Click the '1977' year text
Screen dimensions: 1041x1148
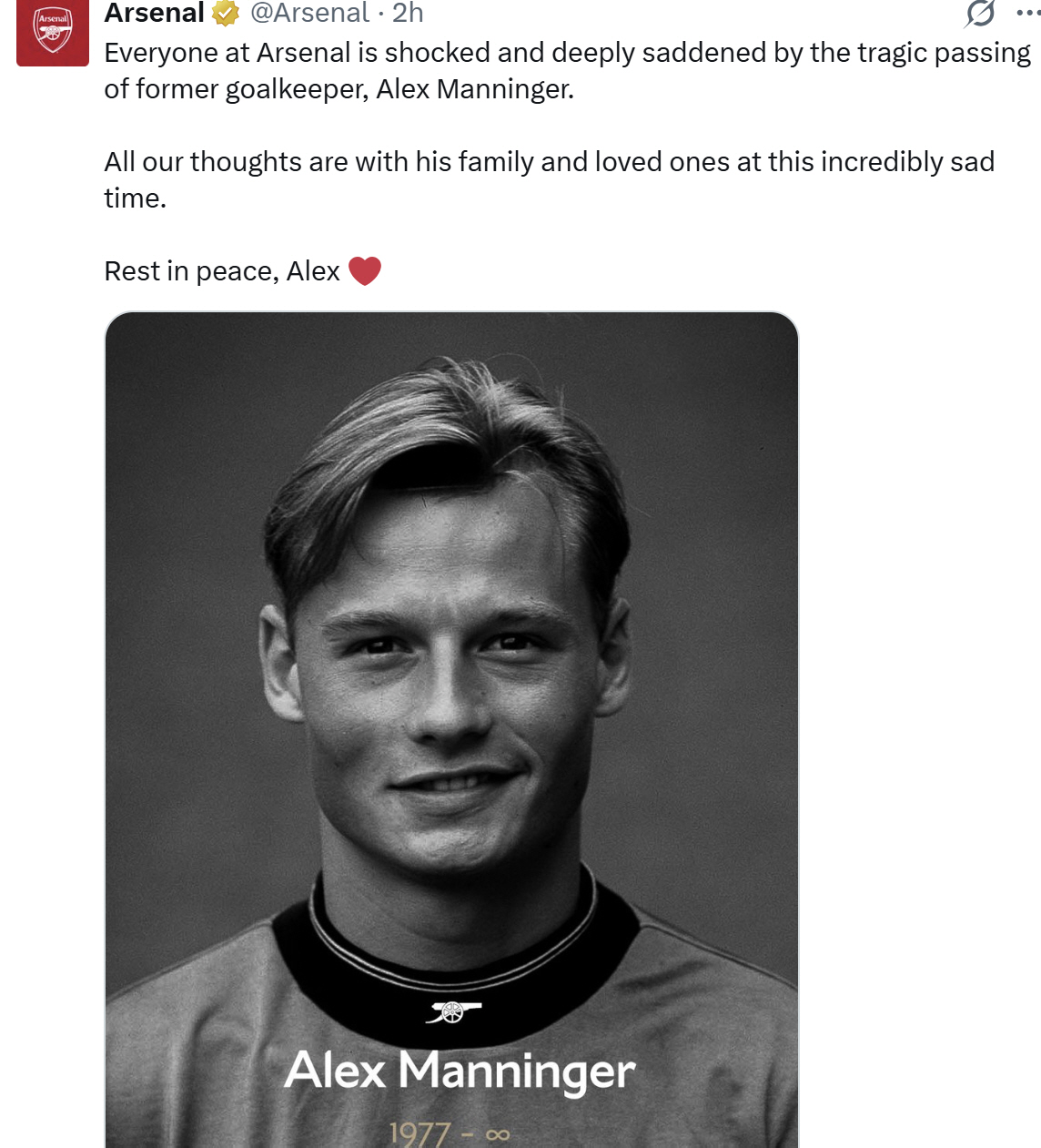pos(419,1134)
